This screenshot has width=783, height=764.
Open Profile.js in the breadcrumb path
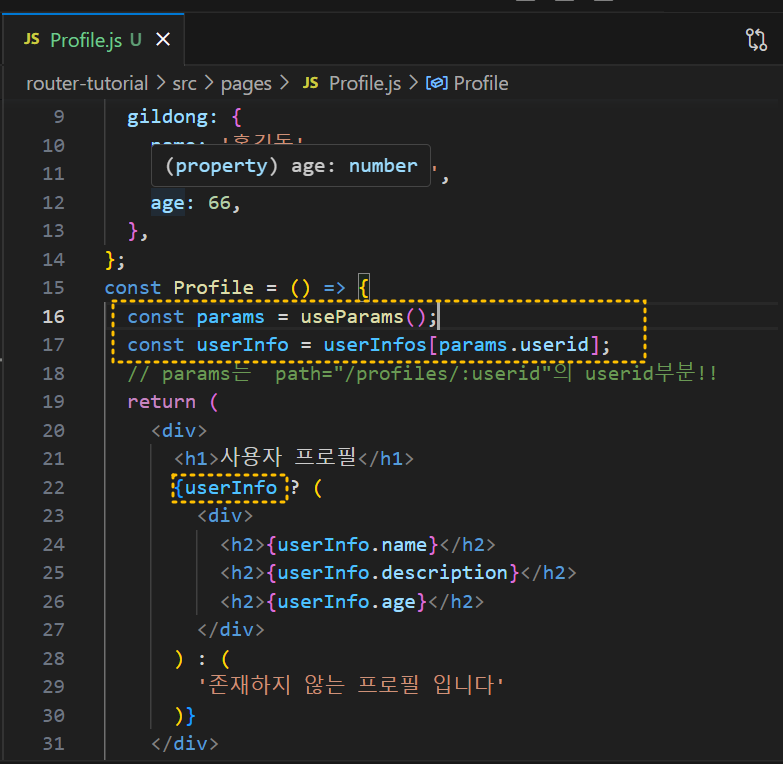(365, 83)
